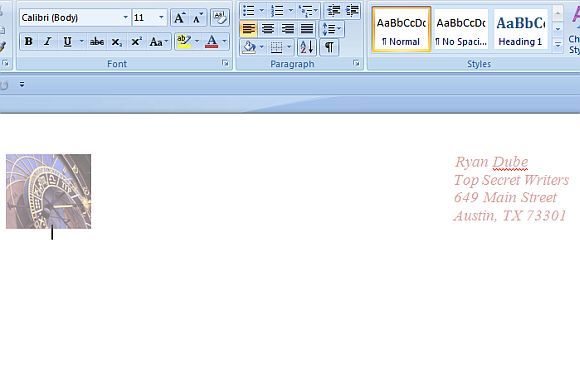The image size is (580, 392).
Task: Click the Grow Font icon
Action: (x=180, y=18)
